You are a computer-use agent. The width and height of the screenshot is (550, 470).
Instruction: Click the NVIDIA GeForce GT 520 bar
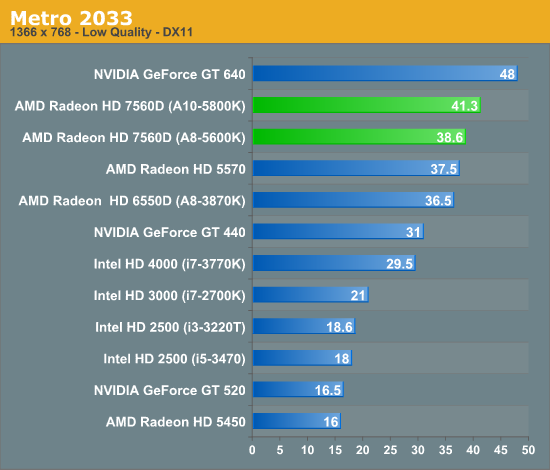(x=298, y=389)
